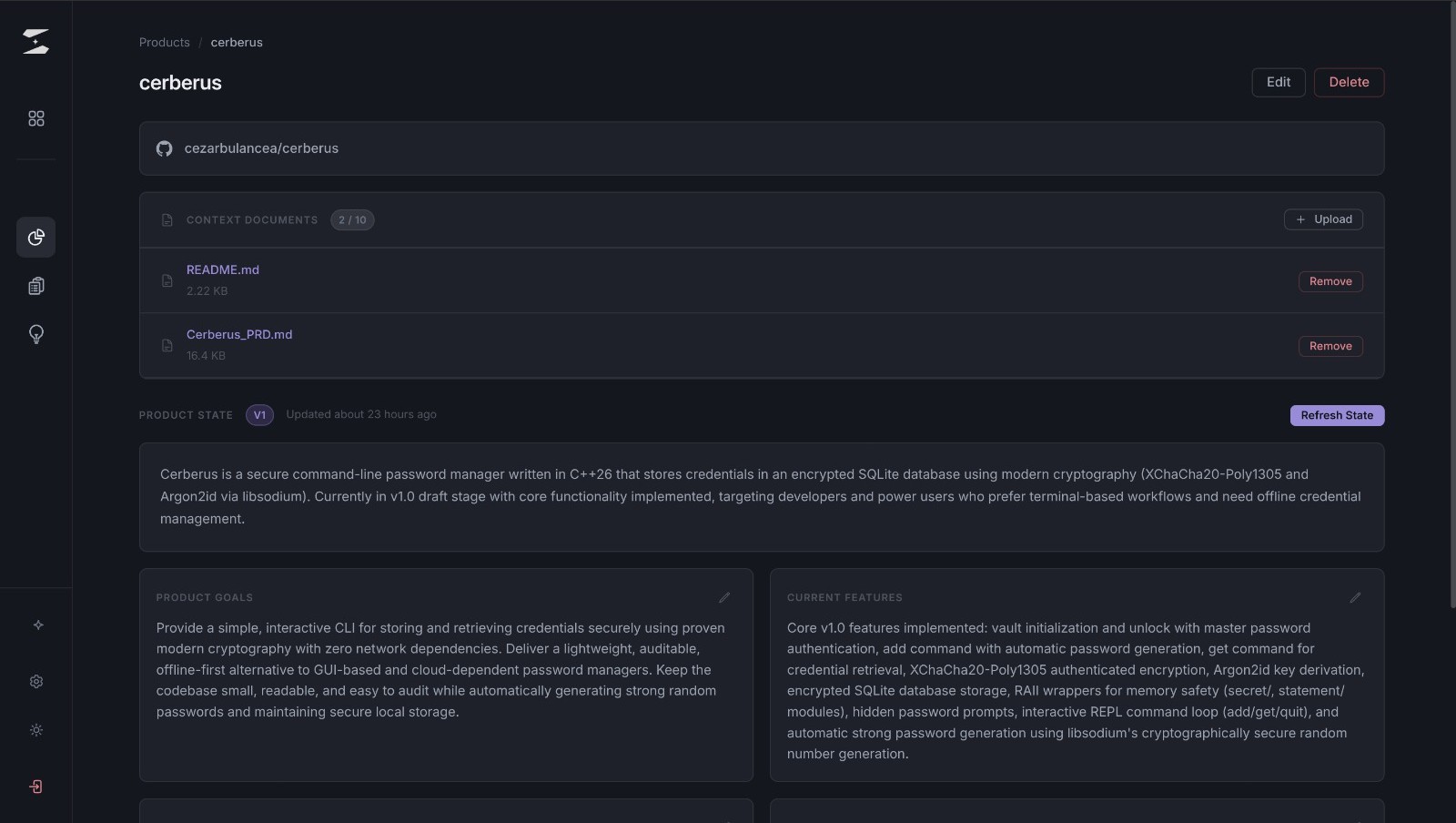Open the clipboard documents icon in the sidebar
Screen dimensions: 1456x823
coord(36,286)
